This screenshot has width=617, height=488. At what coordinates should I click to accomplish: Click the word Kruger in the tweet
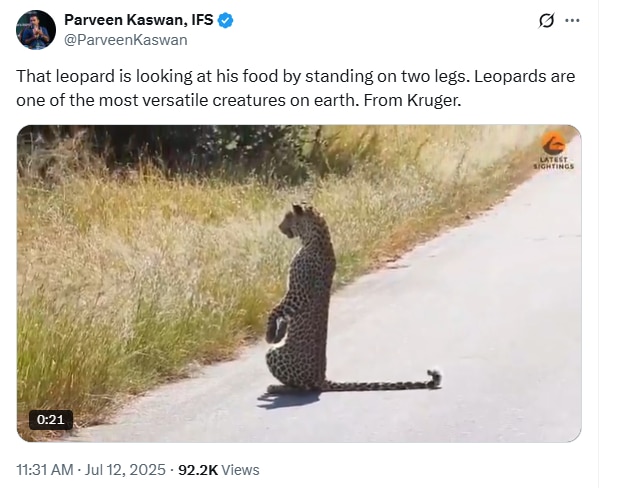[433, 100]
